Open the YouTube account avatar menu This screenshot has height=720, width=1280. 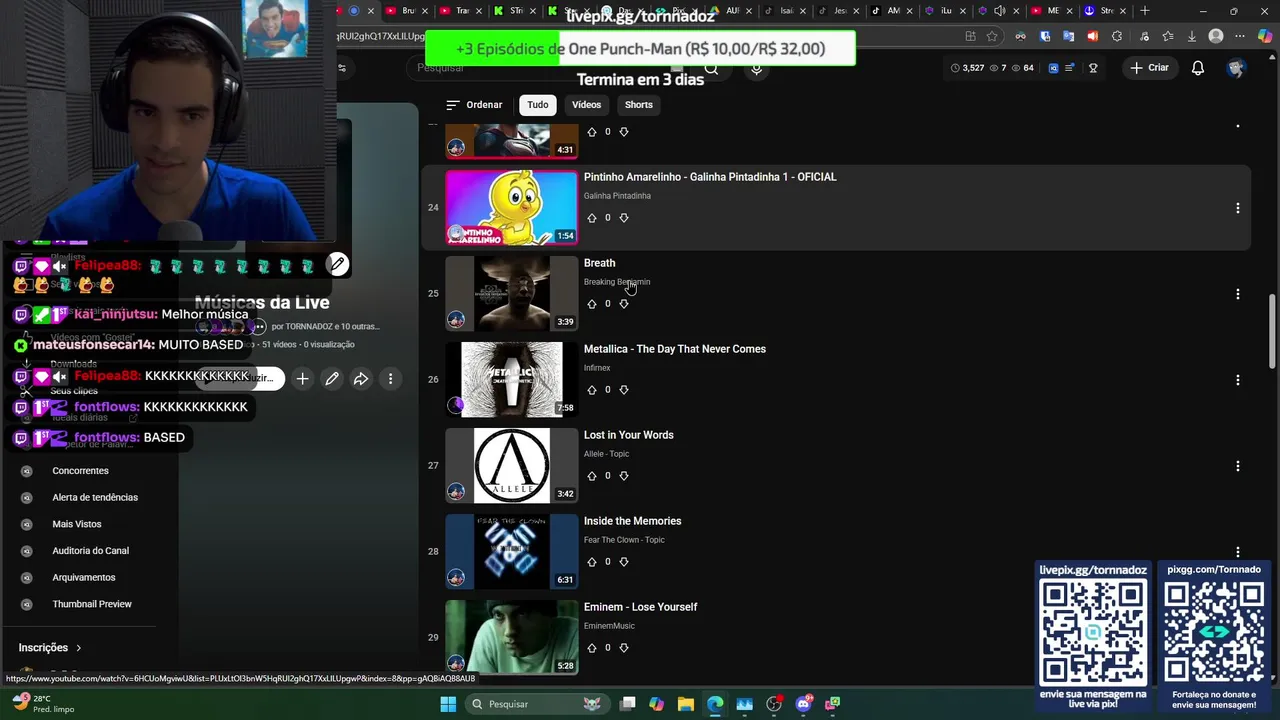[1237, 68]
